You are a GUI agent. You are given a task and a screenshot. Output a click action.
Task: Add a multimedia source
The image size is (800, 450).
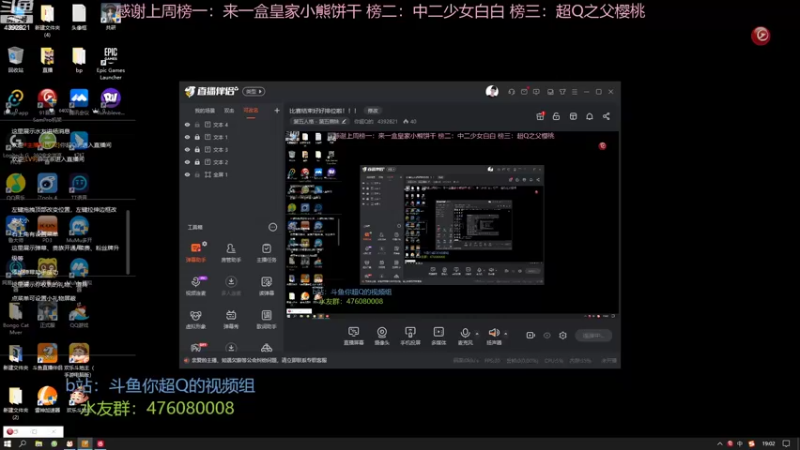tap(439, 336)
